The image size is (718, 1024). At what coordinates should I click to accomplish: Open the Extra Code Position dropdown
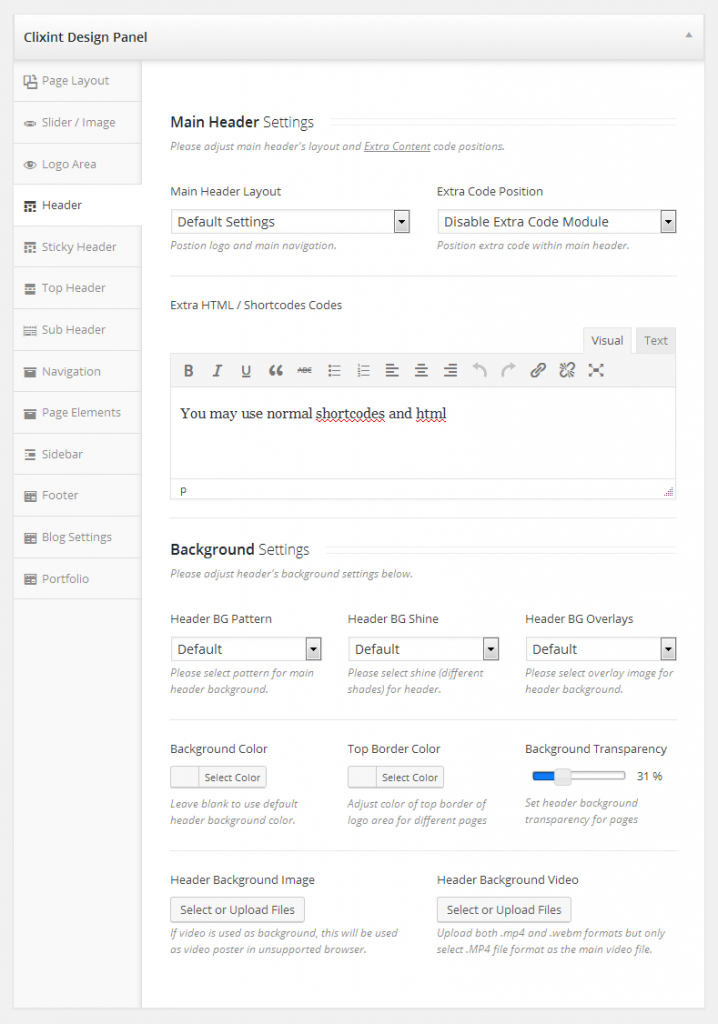tap(556, 222)
